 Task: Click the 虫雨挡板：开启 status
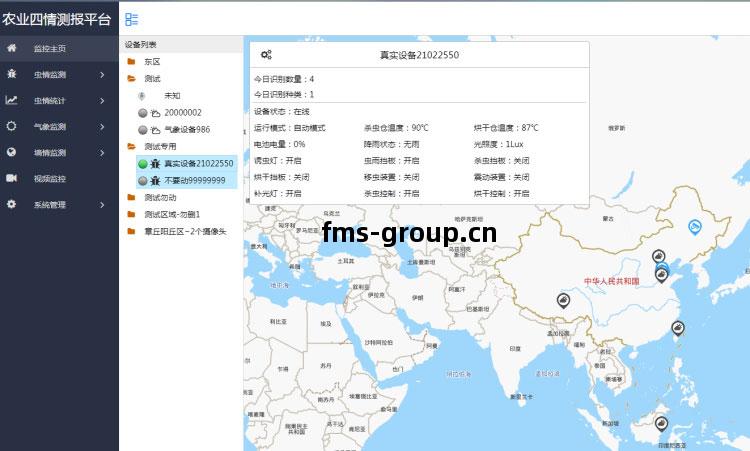coord(391,161)
